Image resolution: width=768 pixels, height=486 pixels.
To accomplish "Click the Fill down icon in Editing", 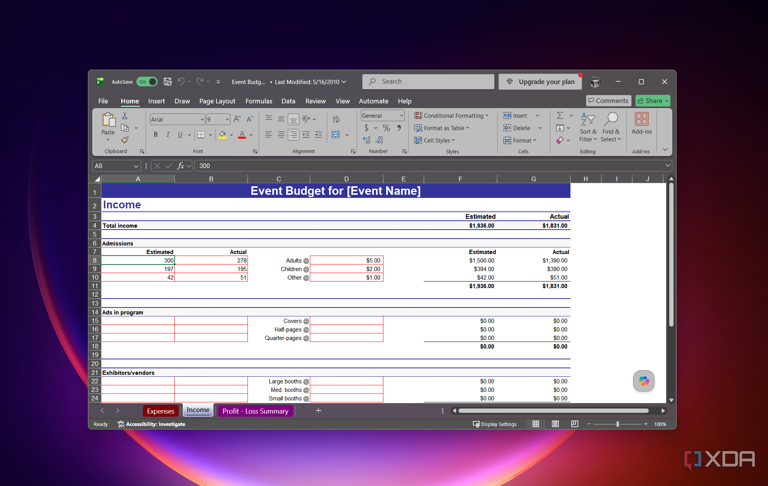I will 560,128.
